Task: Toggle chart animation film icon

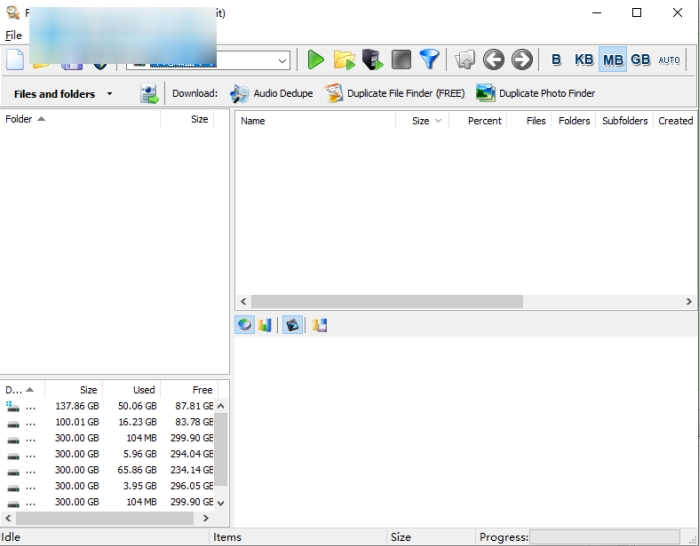Action: tap(292, 325)
